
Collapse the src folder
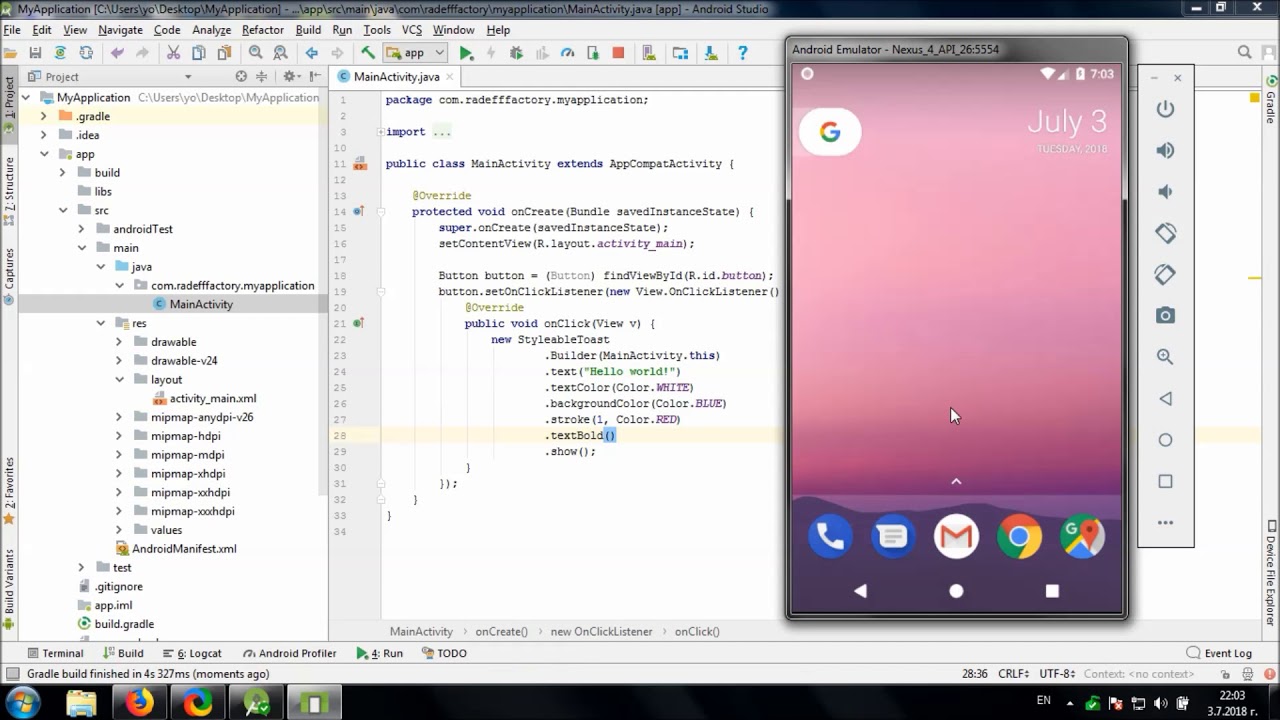(x=62, y=210)
